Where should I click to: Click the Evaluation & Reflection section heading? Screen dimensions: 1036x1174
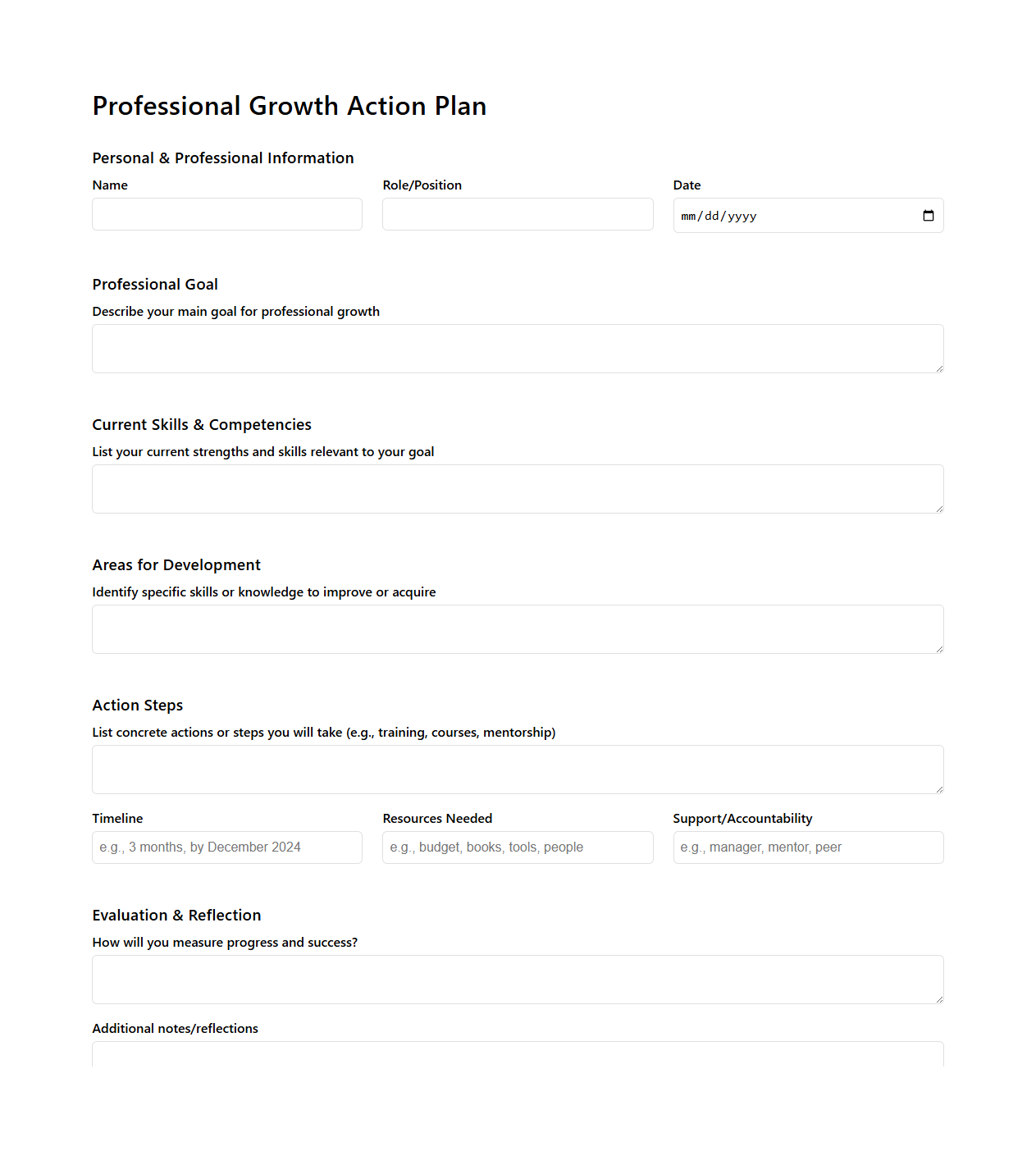click(x=176, y=915)
